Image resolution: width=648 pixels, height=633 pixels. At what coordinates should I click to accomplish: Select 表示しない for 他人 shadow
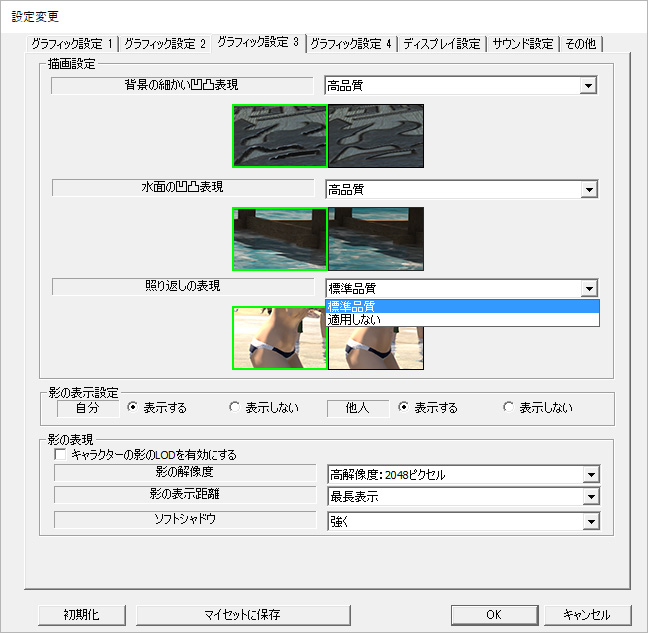538,407
